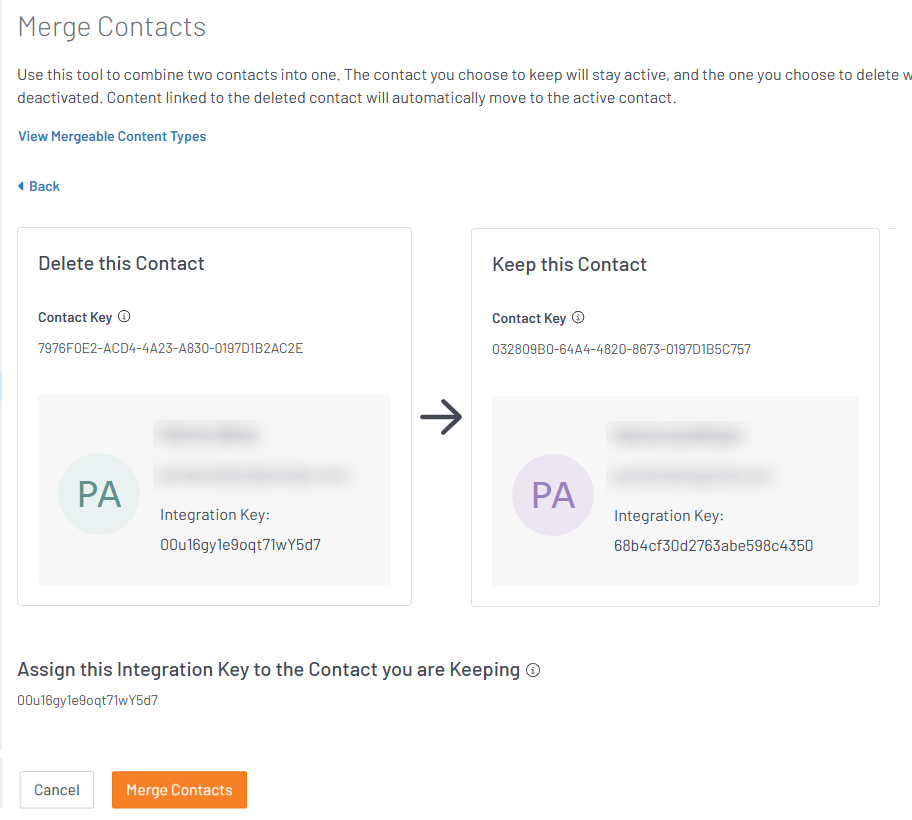Screen dimensions: 912x820
Task: Click integration key 68b4cf30d2763abe598c4350 on keep card
Action: point(714,546)
